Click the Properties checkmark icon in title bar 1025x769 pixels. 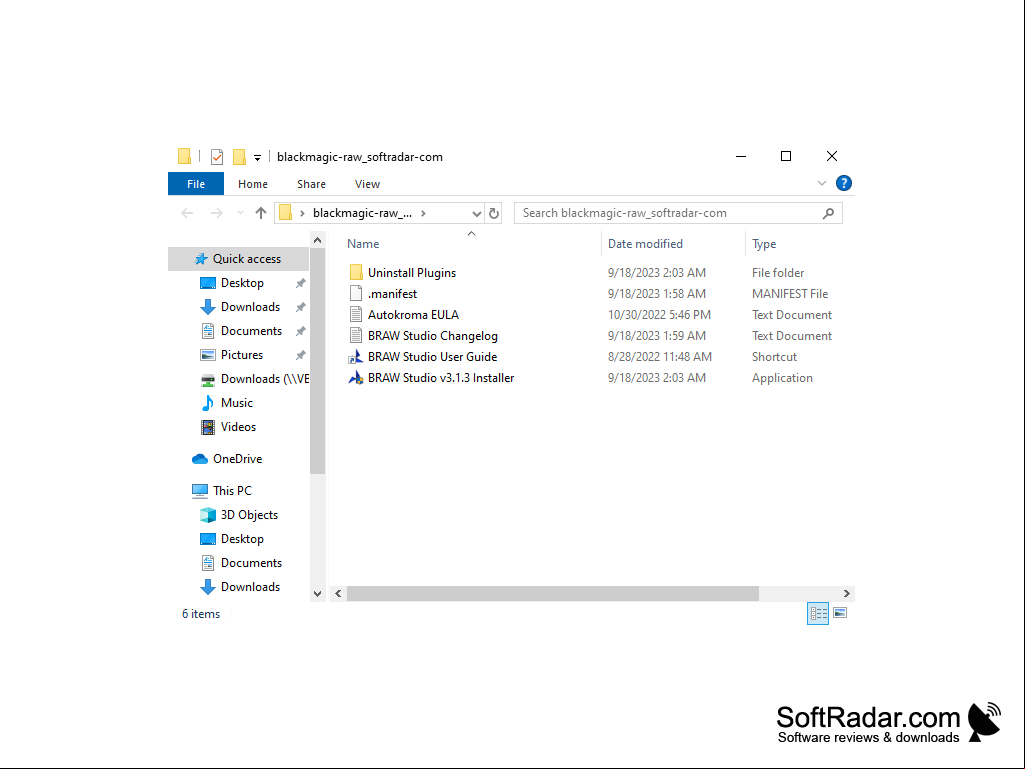click(x=217, y=157)
